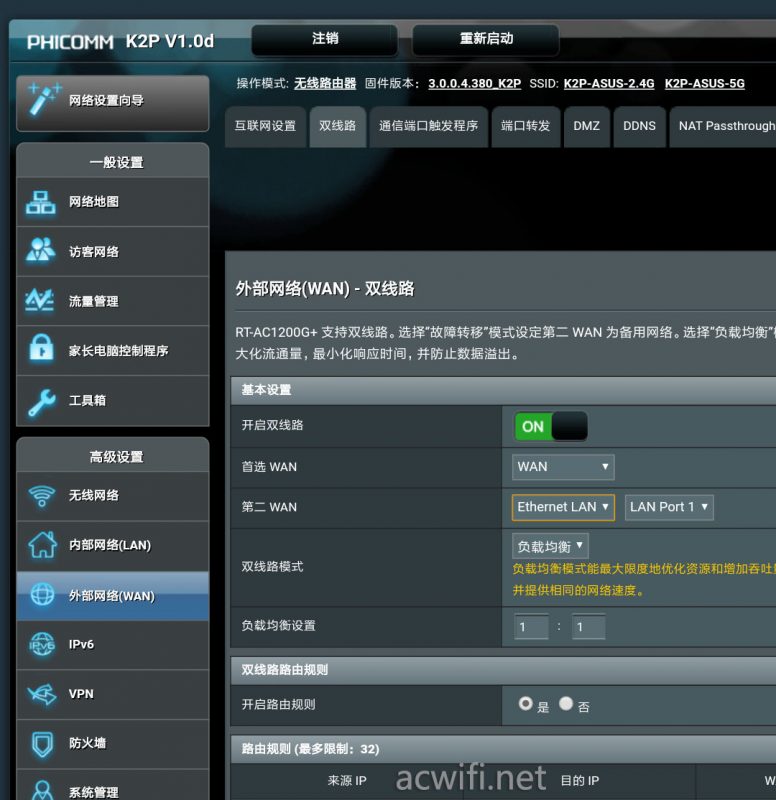This screenshot has width=776, height=800.
Task: Open the 工具箱 menu item
Action: 113,401
